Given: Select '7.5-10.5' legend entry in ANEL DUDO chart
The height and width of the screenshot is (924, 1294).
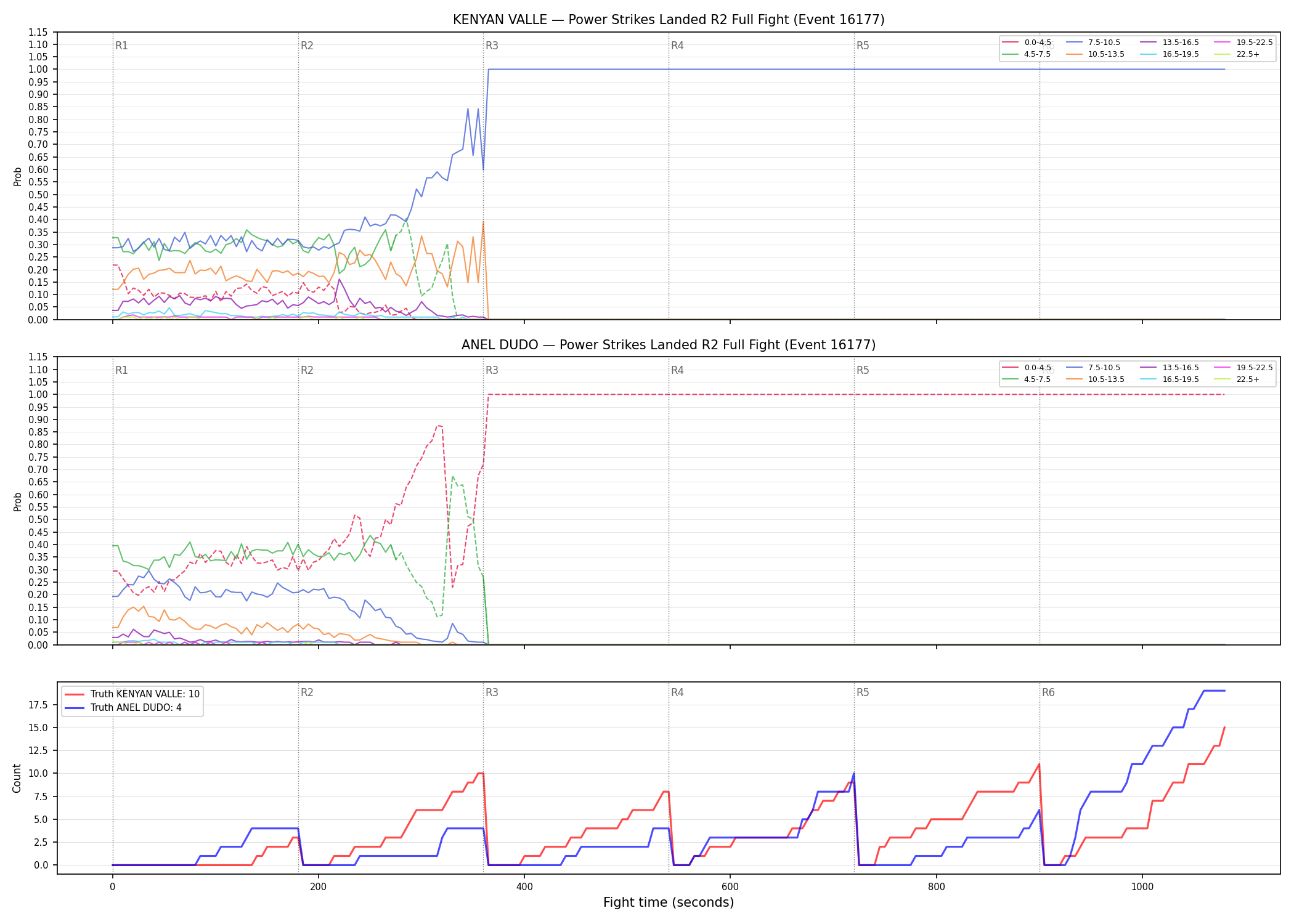Looking at the screenshot, I should tap(1093, 368).
